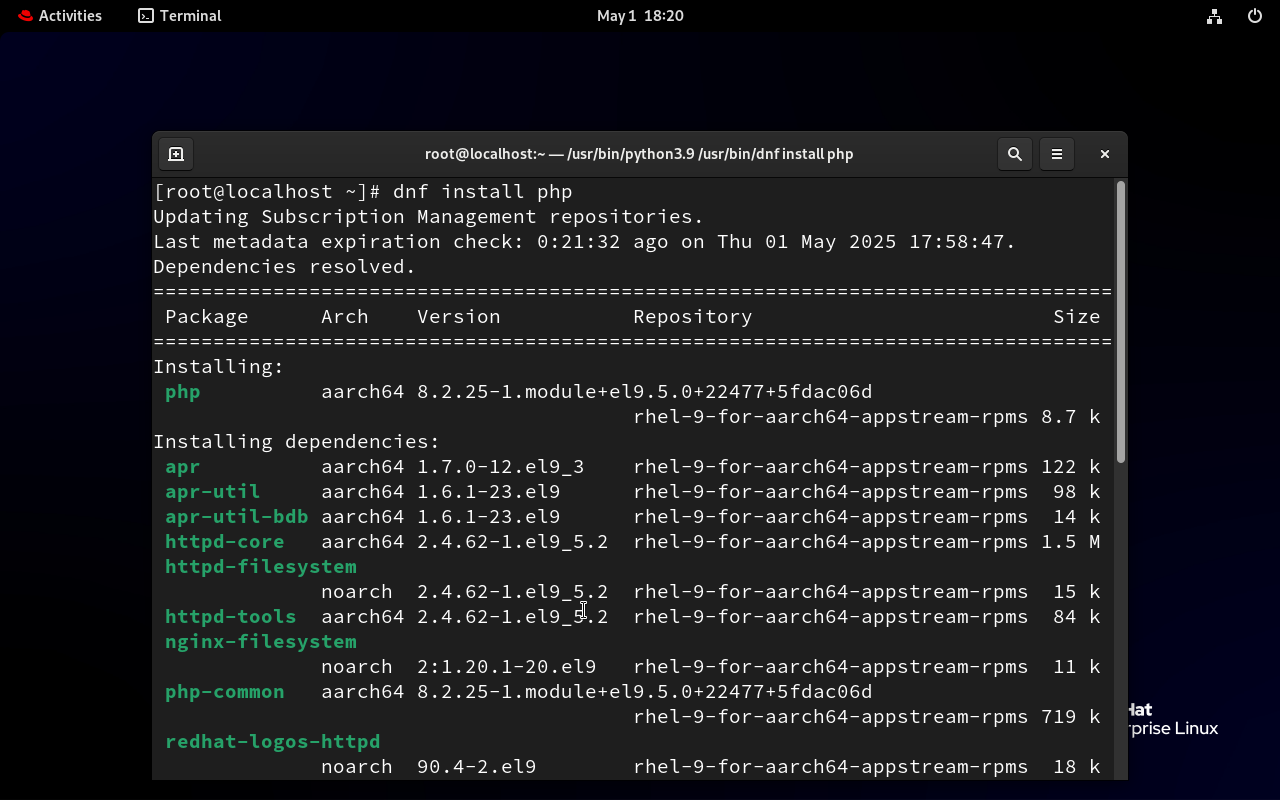Open the power menu icon

[x=1255, y=16]
